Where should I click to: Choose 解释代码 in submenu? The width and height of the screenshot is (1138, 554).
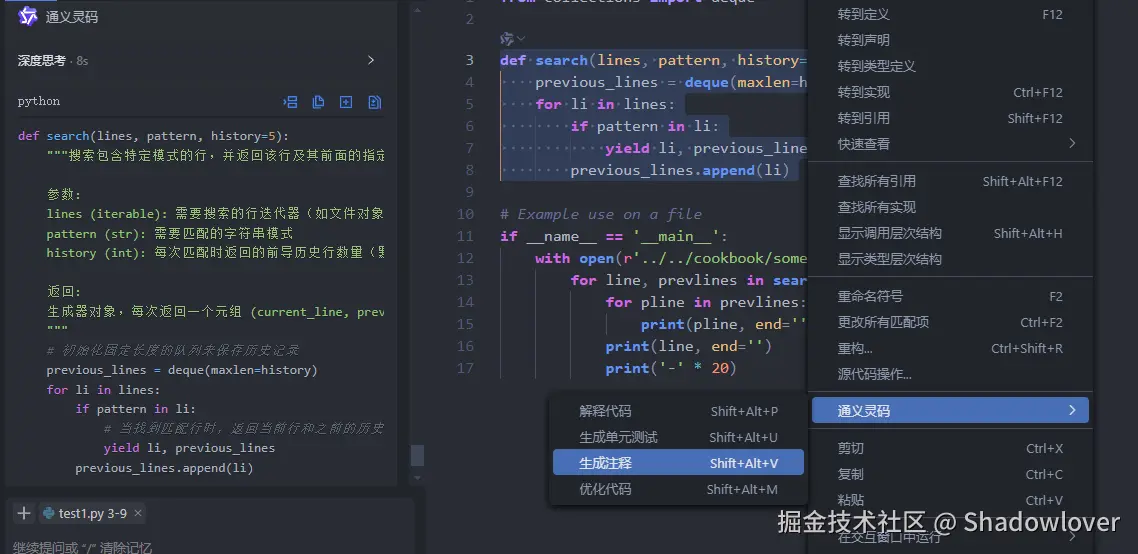click(x=678, y=411)
